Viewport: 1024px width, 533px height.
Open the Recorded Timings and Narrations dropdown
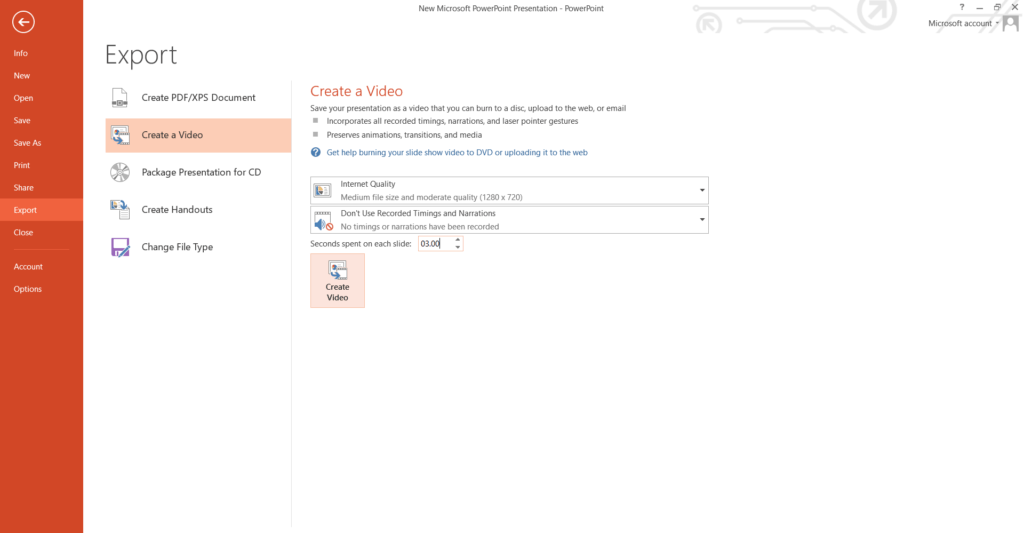(702, 219)
